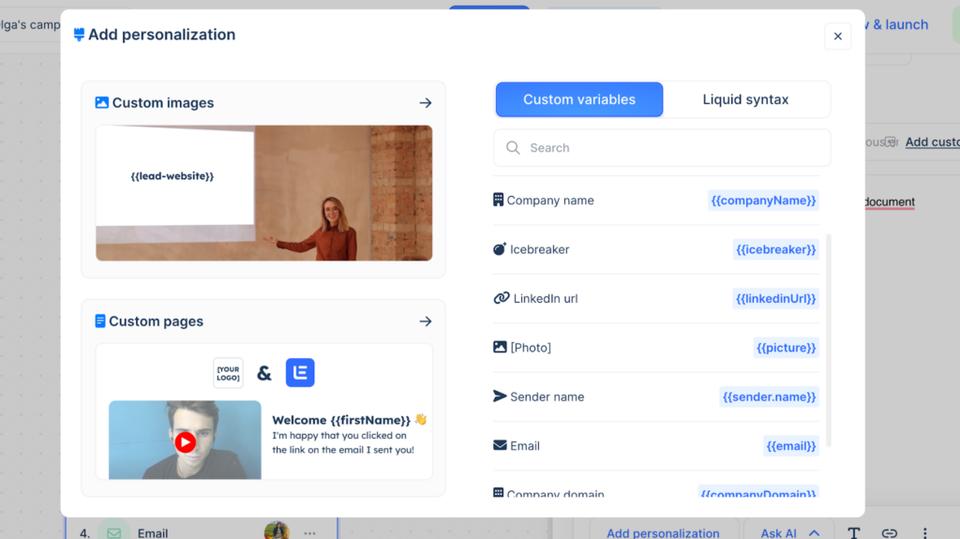Select the lead-website custom image preview
Screen dimensions: 960x539
click(x=264, y=193)
